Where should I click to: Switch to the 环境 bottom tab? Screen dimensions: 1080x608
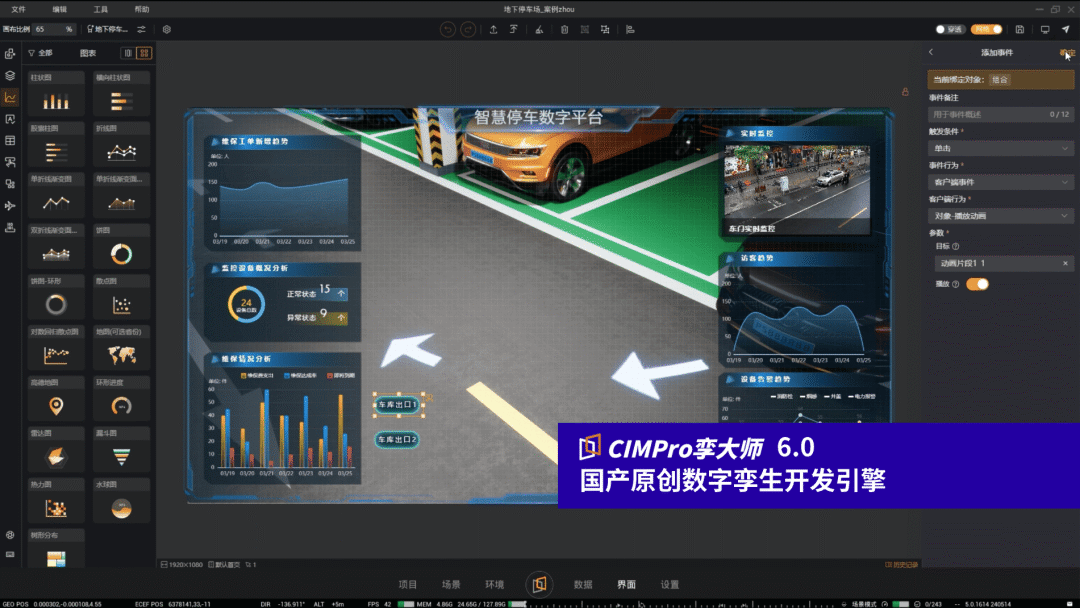click(495, 585)
